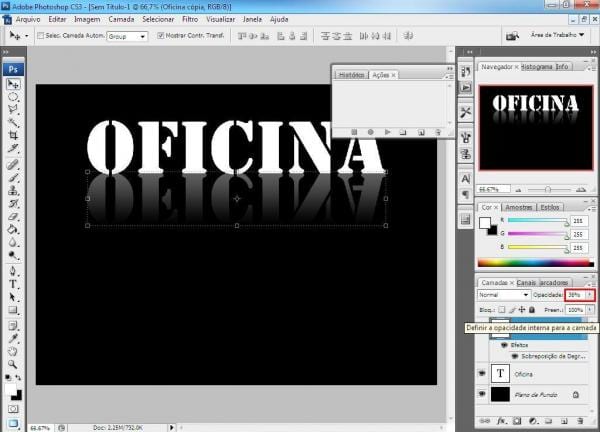Select the Crop tool
The width and height of the screenshot is (600, 432).
(13, 135)
